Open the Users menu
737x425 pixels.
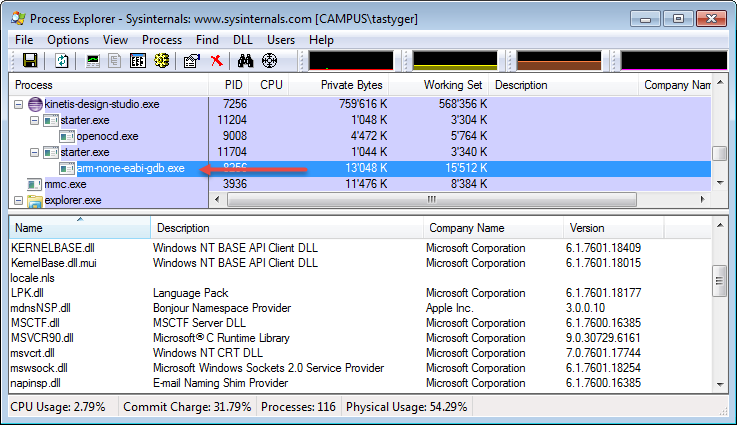coord(281,40)
